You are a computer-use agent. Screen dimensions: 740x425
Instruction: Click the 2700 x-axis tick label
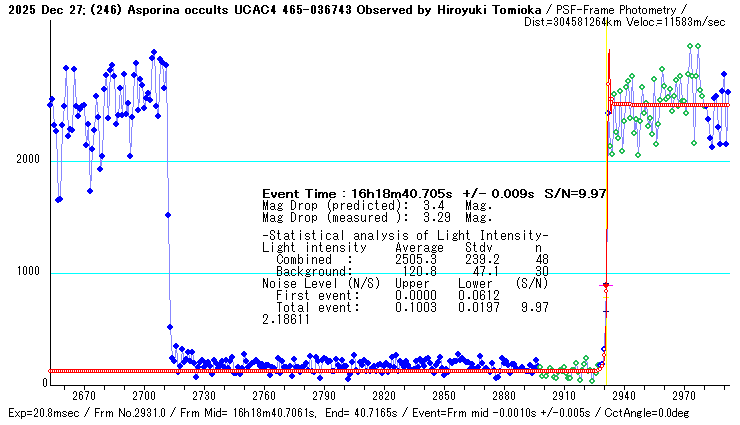[144, 396]
